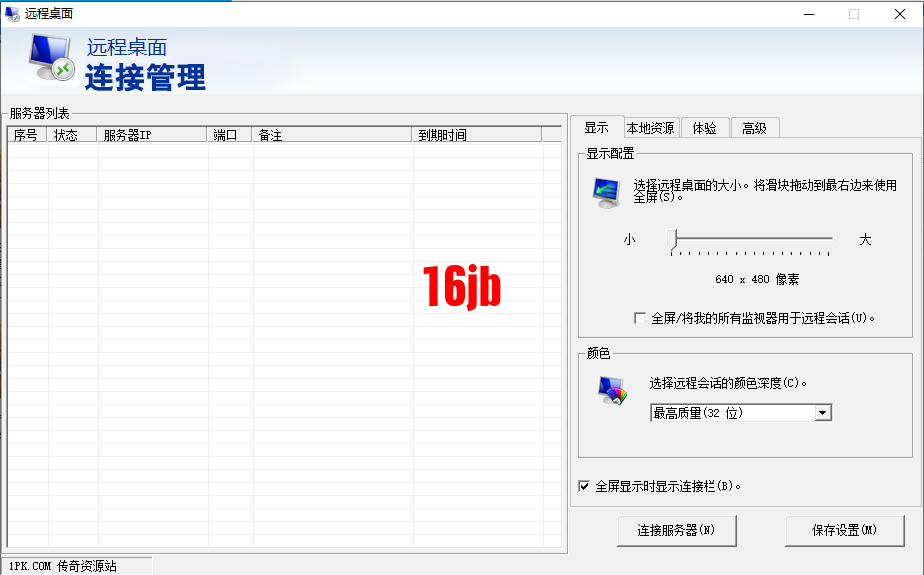Toggle 全屏显示时显示连接栏 checkbox
924x575 pixels.
point(584,486)
